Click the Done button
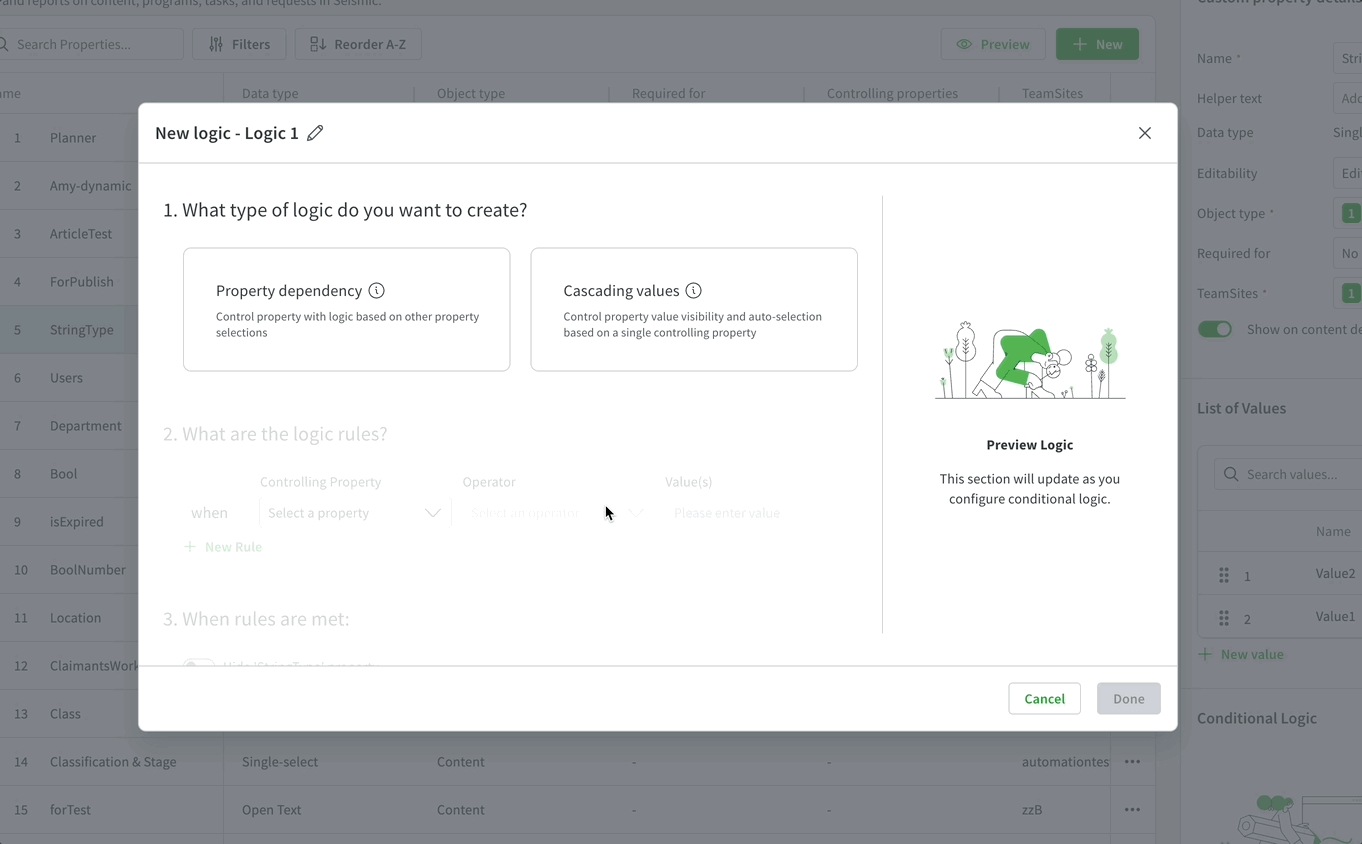 (x=1128, y=699)
